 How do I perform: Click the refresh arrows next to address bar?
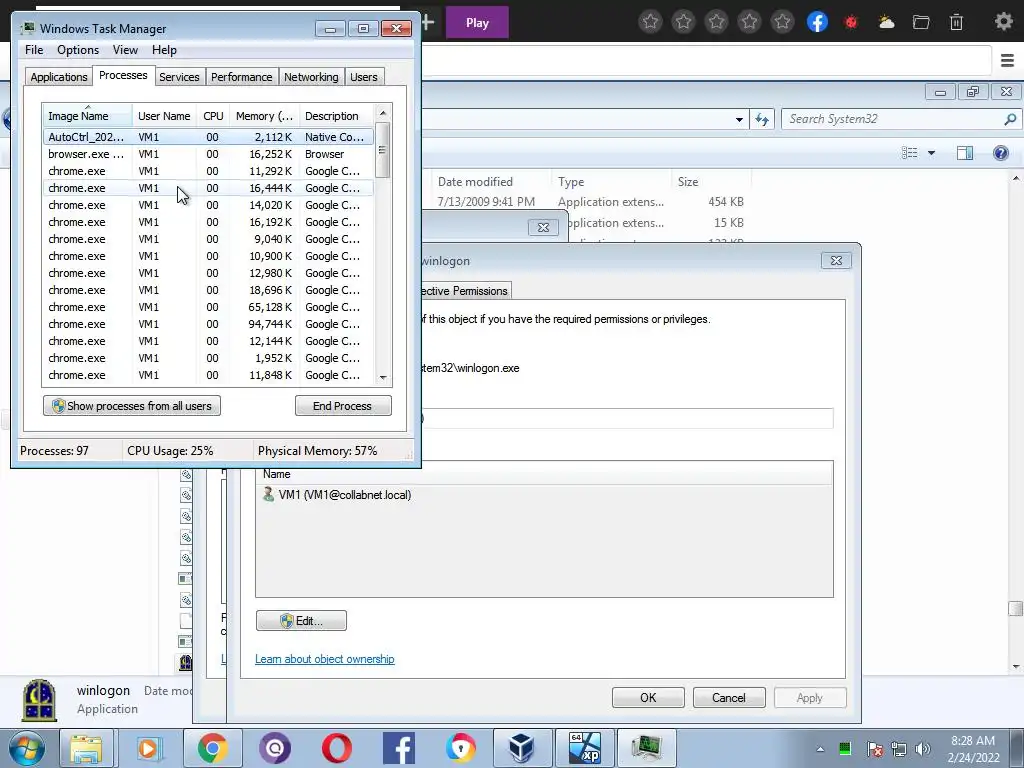point(762,120)
